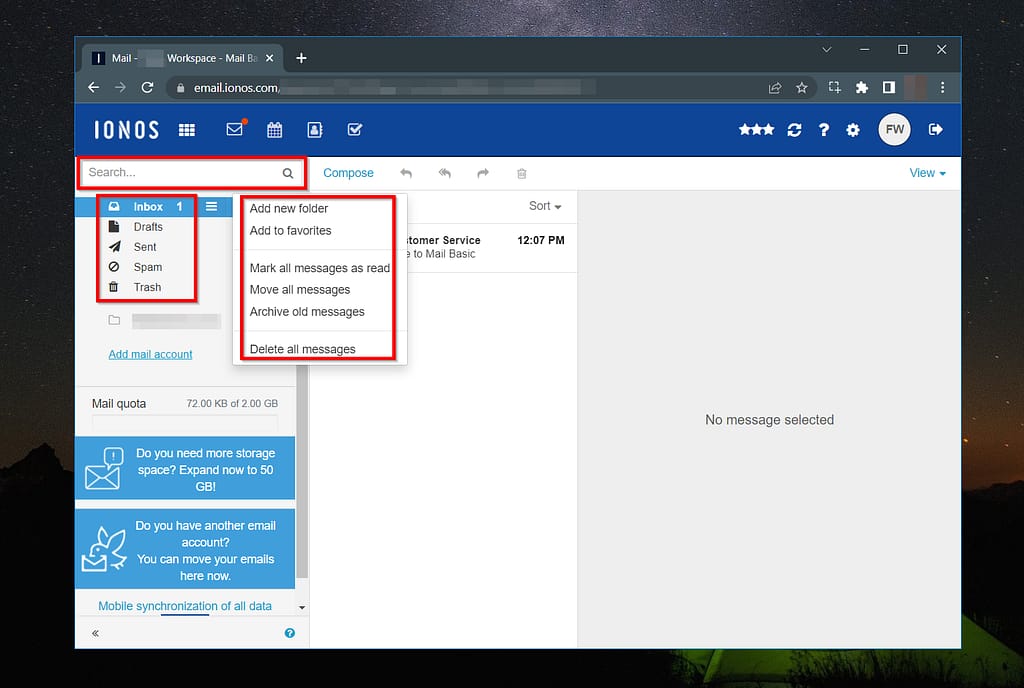Viewport: 1024px width, 688px height.
Task: Open the help question mark in header
Action: click(824, 130)
